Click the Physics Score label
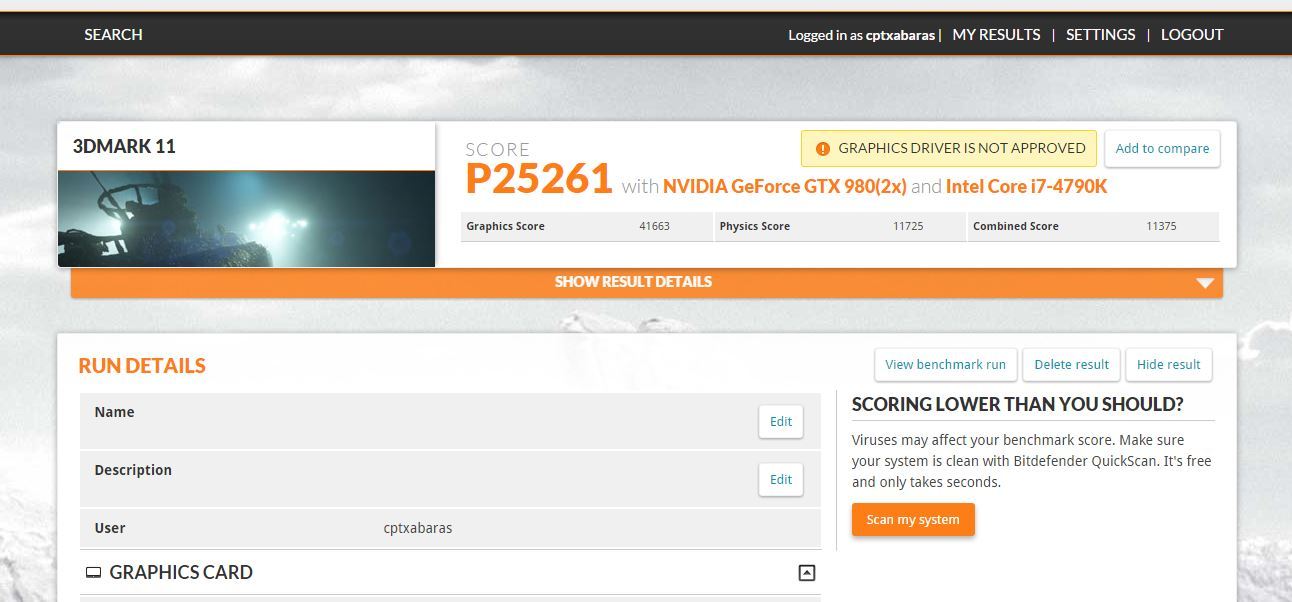The width and height of the screenshot is (1292, 602). 755,226
